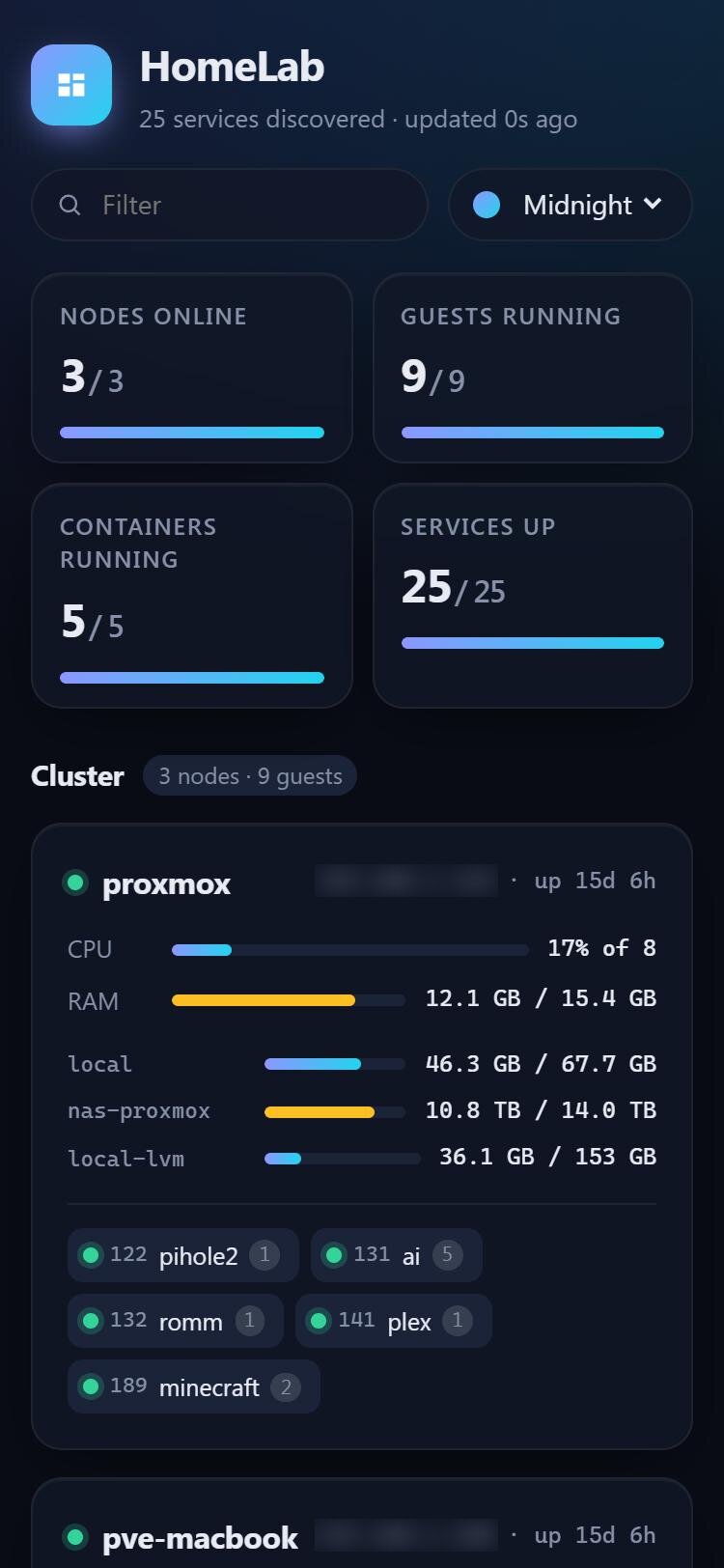
Task: Open the 141 plex guest chip
Action: click(x=394, y=1321)
